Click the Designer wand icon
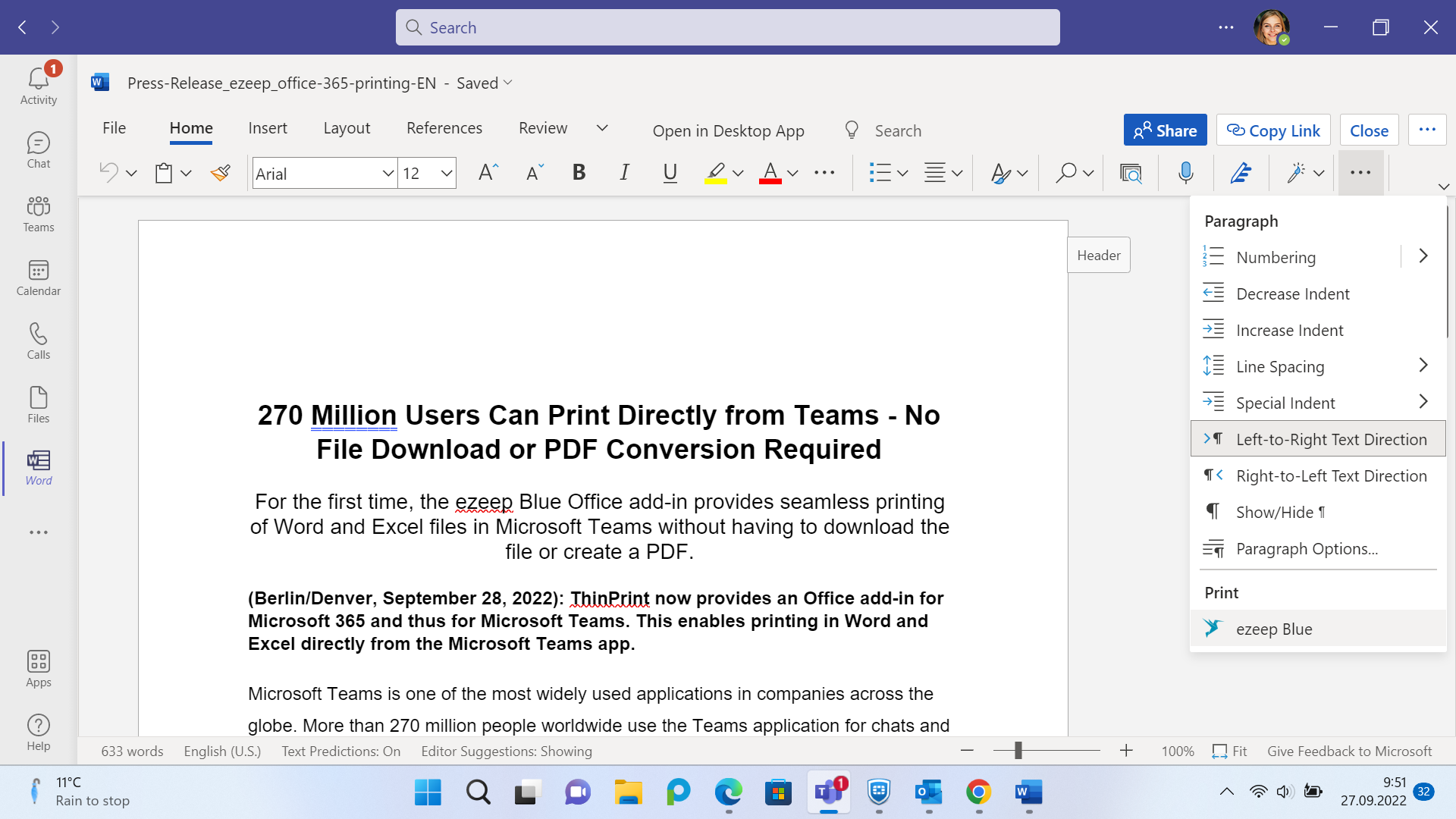1456x819 pixels. 1296,173
